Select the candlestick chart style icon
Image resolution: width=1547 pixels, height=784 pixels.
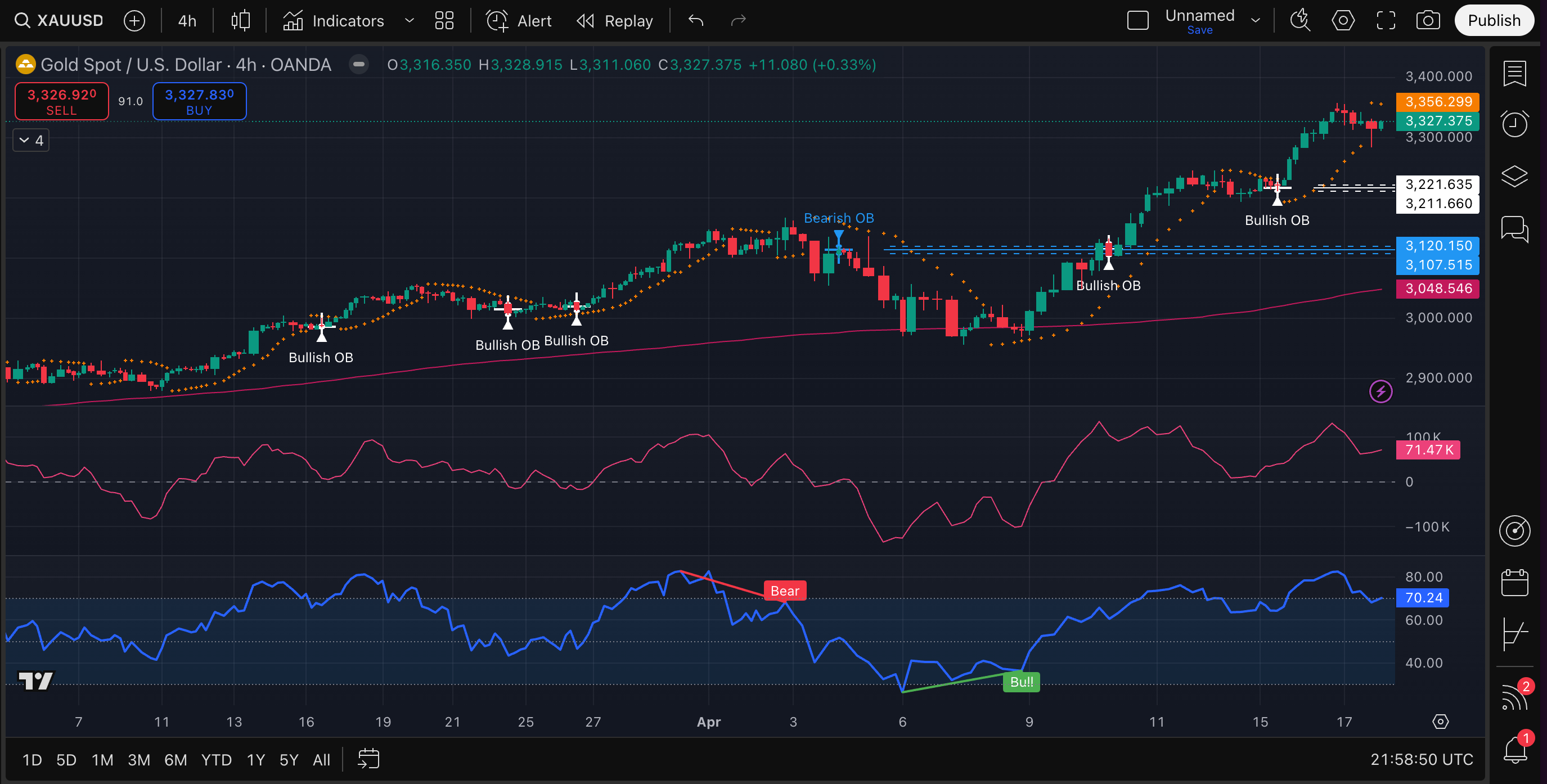240,20
